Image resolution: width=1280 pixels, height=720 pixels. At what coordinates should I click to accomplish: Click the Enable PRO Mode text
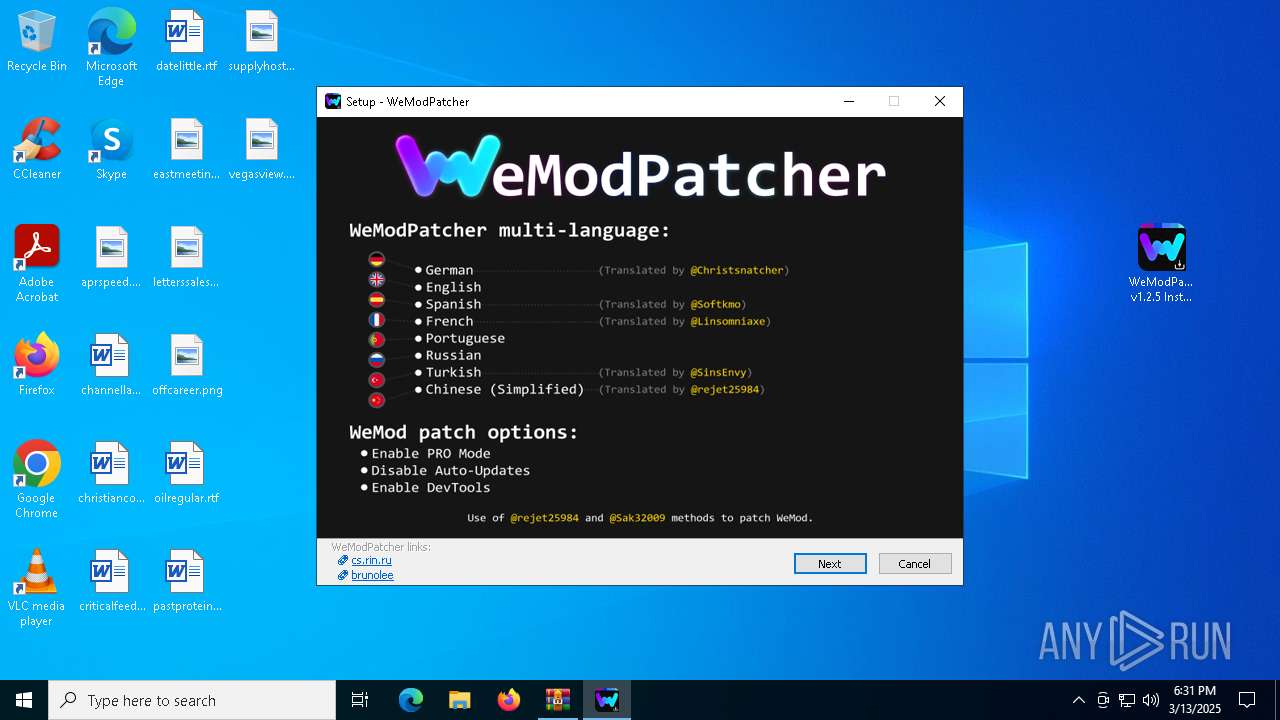431,453
